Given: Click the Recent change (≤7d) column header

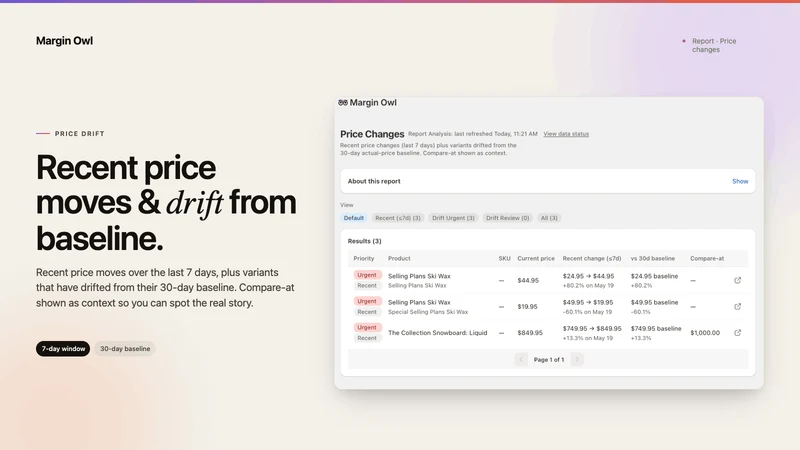Looking at the screenshot, I should coord(592,258).
